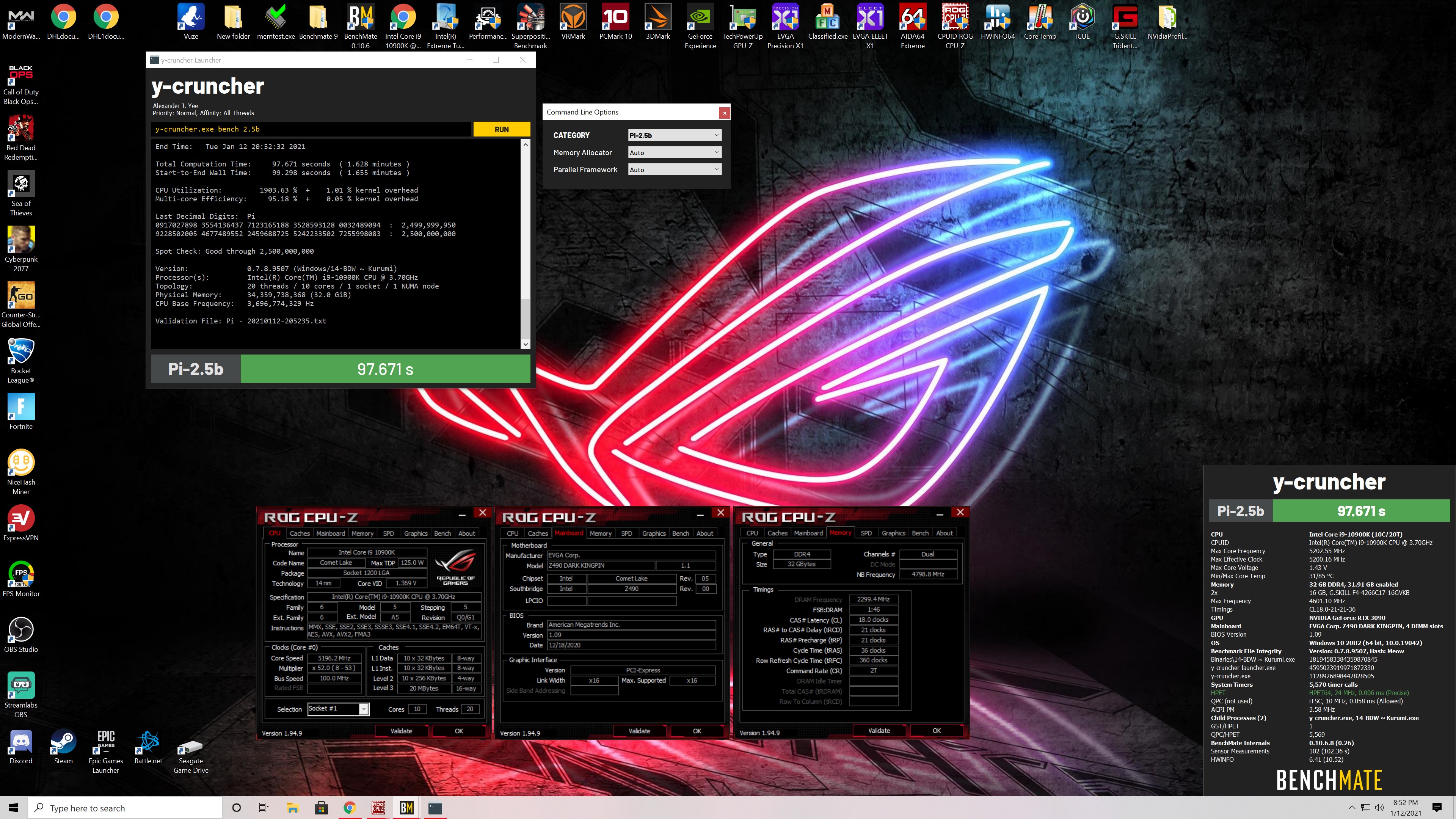Image resolution: width=1456 pixels, height=819 pixels.
Task: Click y-cruncher output scrollbar down arrow
Action: pyautogui.click(x=525, y=344)
